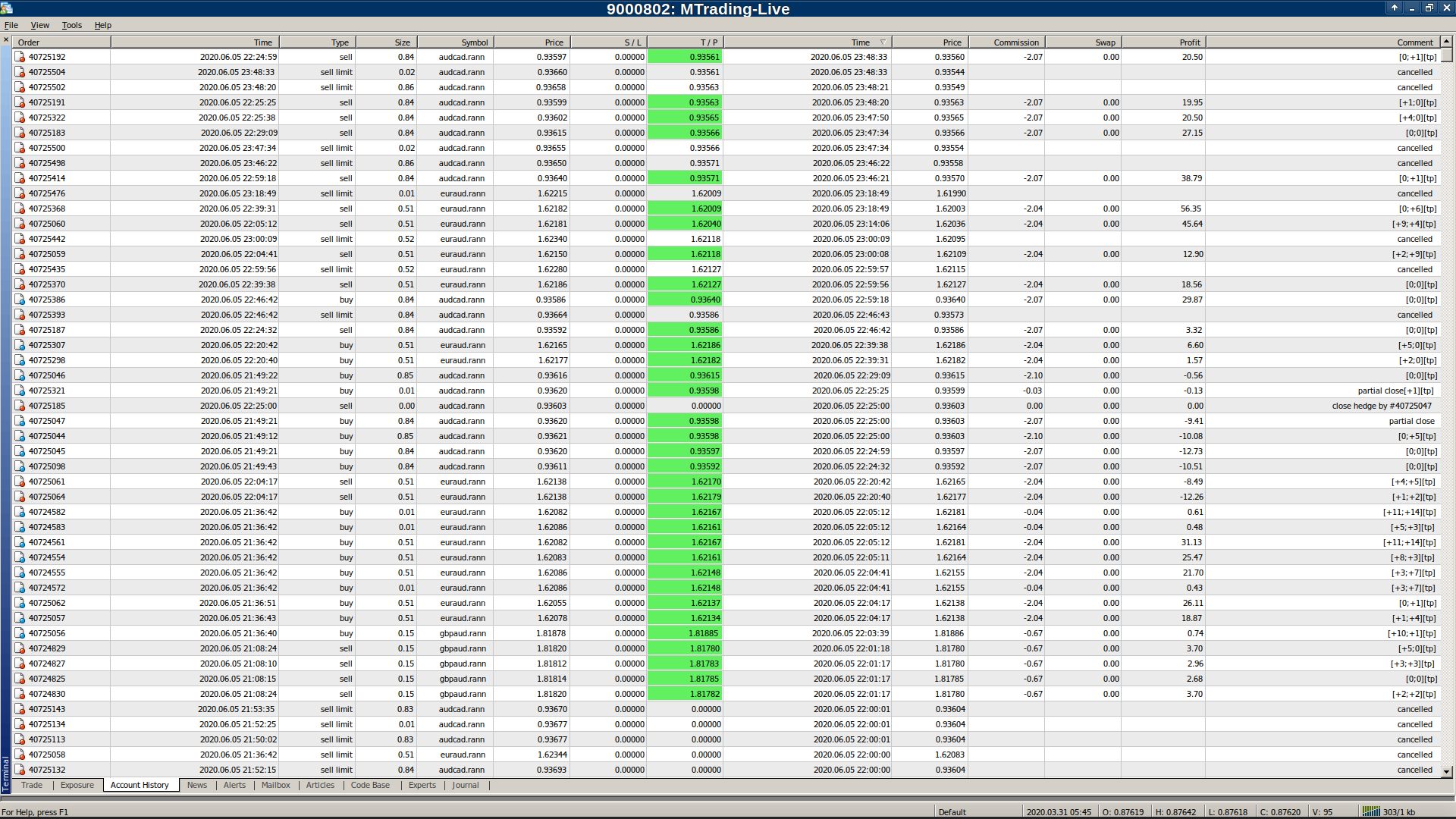Screen dimensions: 1456x819
Task: Select the Default profile in status bar
Action: coord(952,811)
